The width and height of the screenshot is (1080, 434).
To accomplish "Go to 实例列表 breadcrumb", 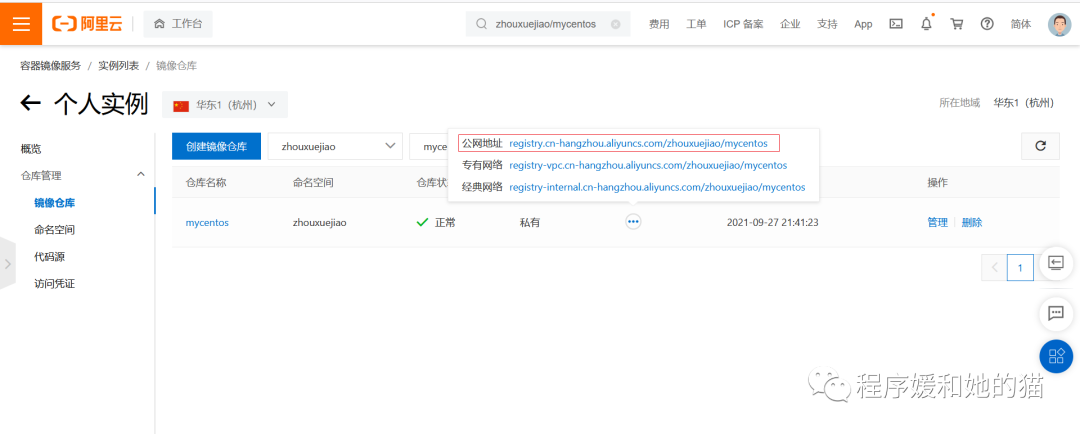I will (x=118, y=65).
